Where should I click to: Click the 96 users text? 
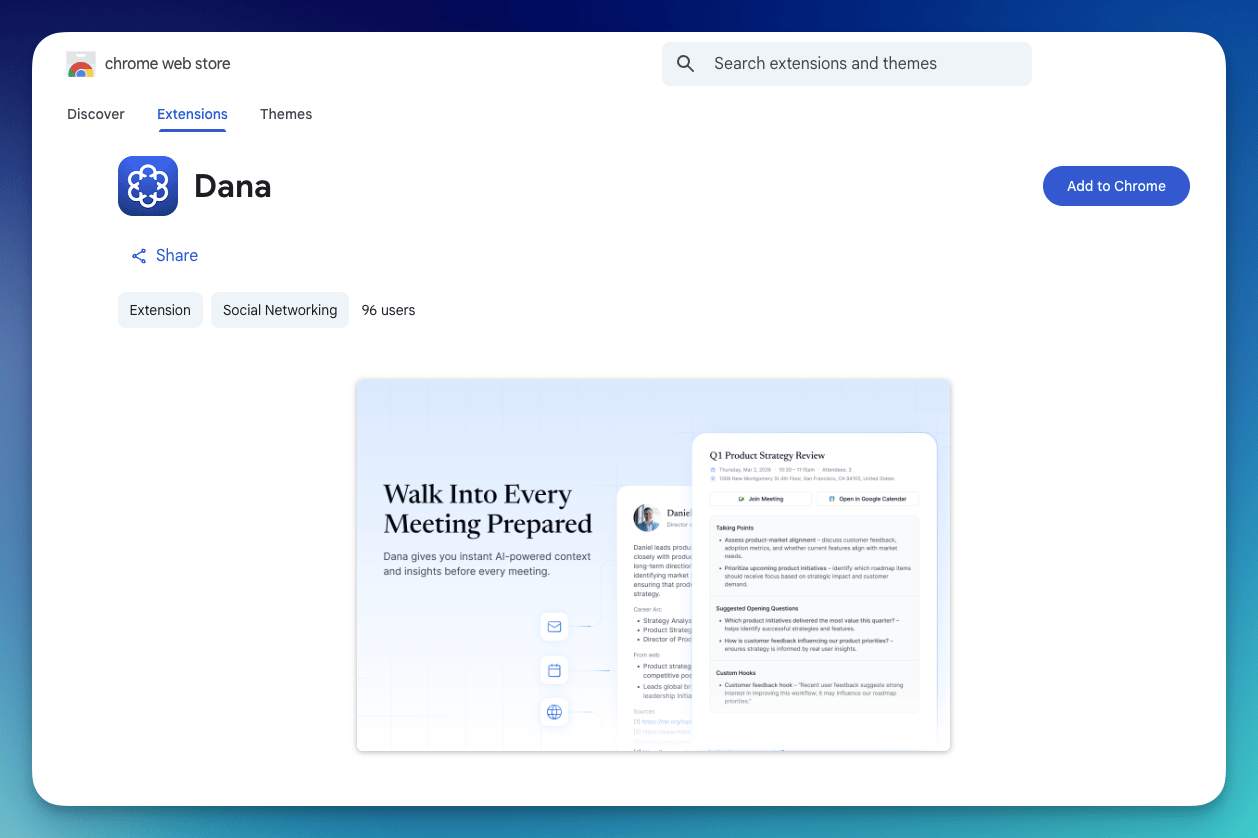point(388,310)
